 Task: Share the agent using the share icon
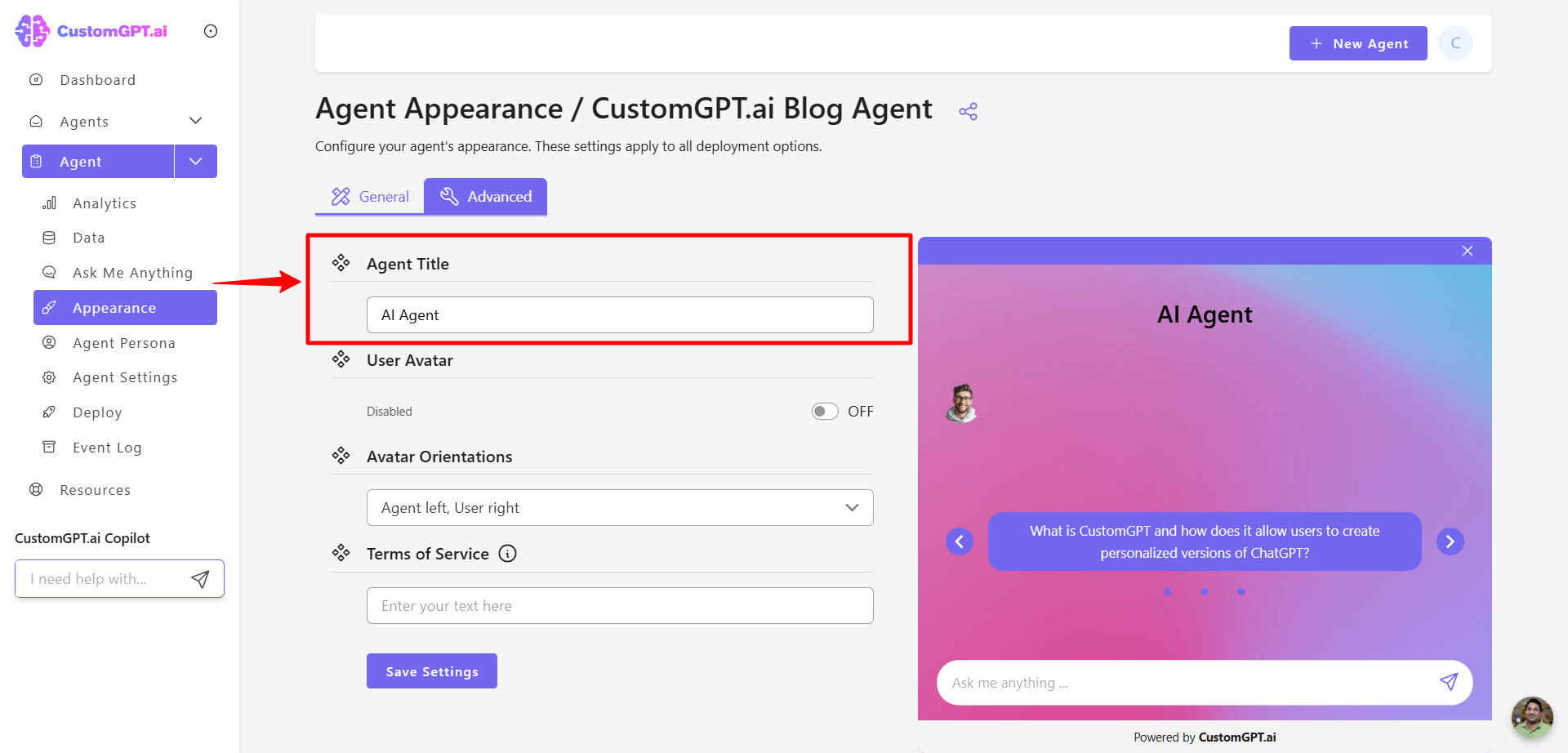[x=969, y=112]
